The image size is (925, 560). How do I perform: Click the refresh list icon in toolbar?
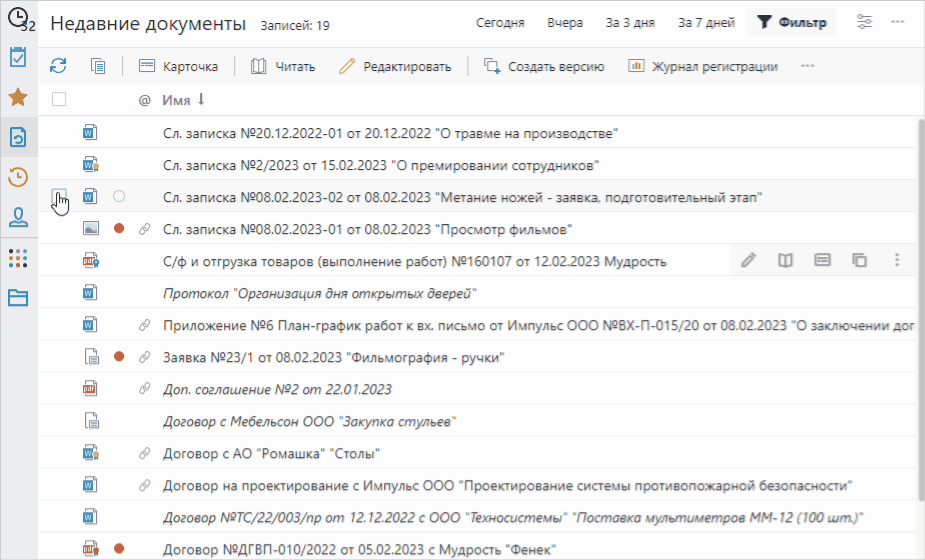[59, 67]
